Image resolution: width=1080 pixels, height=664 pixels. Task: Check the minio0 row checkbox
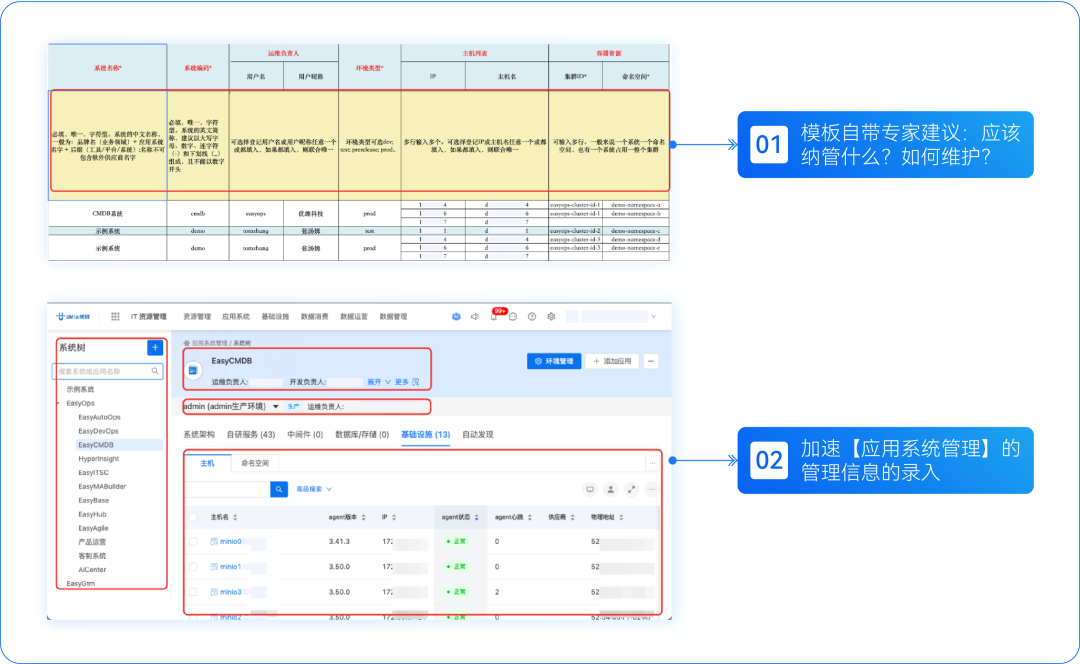click(x=194, y=542)
